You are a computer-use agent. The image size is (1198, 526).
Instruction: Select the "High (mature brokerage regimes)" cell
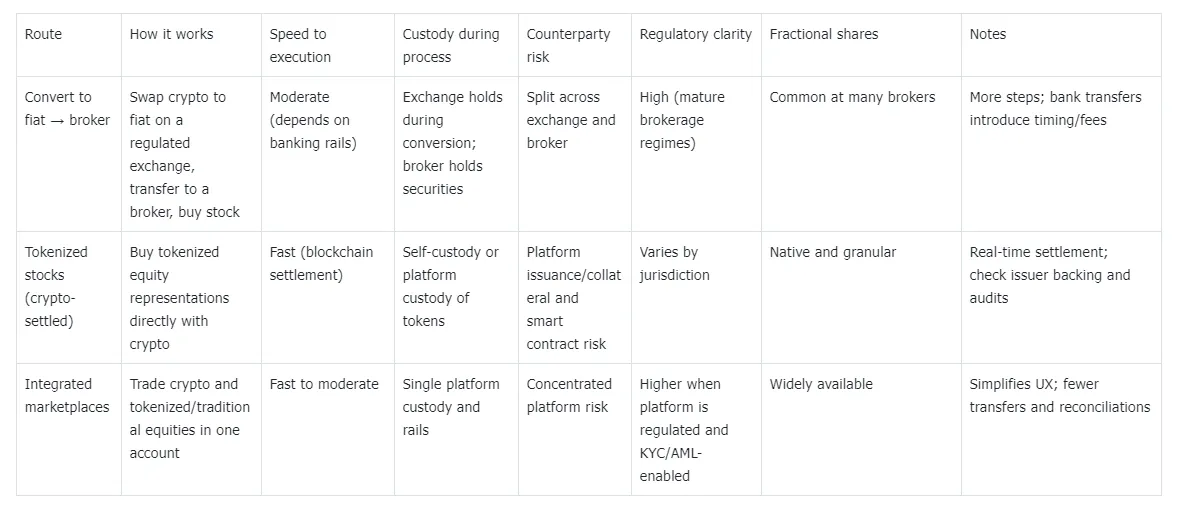[x=682, y=120]
